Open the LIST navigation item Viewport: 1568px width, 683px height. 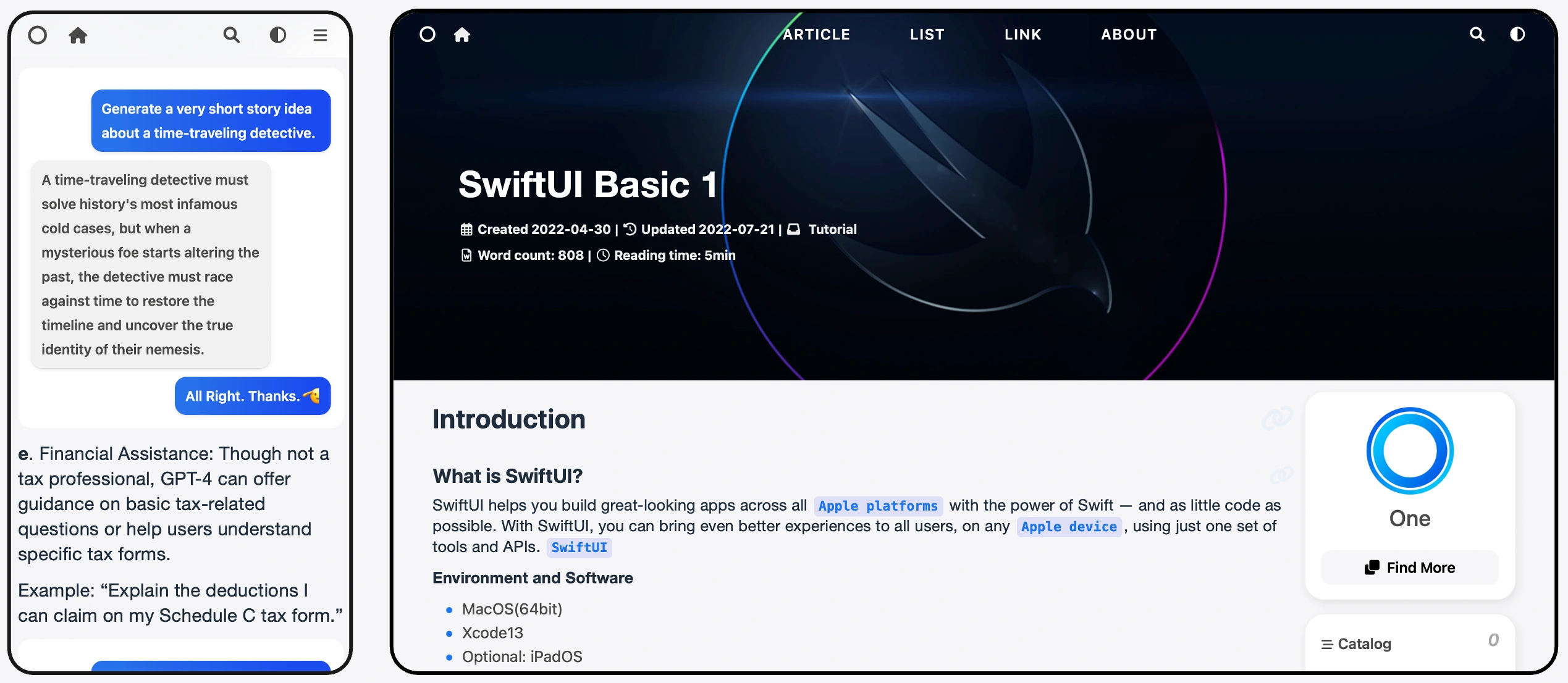pos(927,35)
